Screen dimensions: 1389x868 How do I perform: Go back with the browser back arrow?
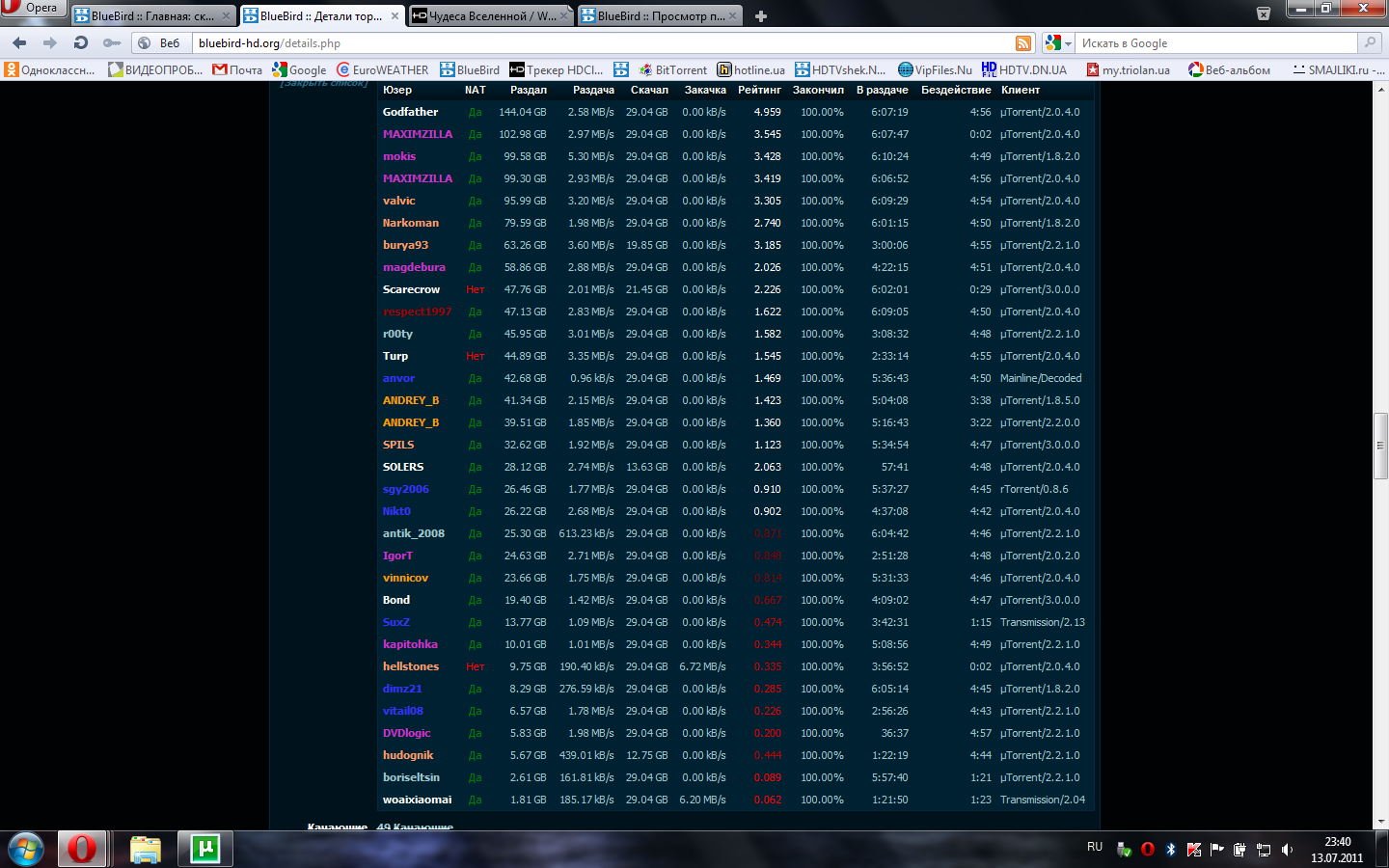18,43
